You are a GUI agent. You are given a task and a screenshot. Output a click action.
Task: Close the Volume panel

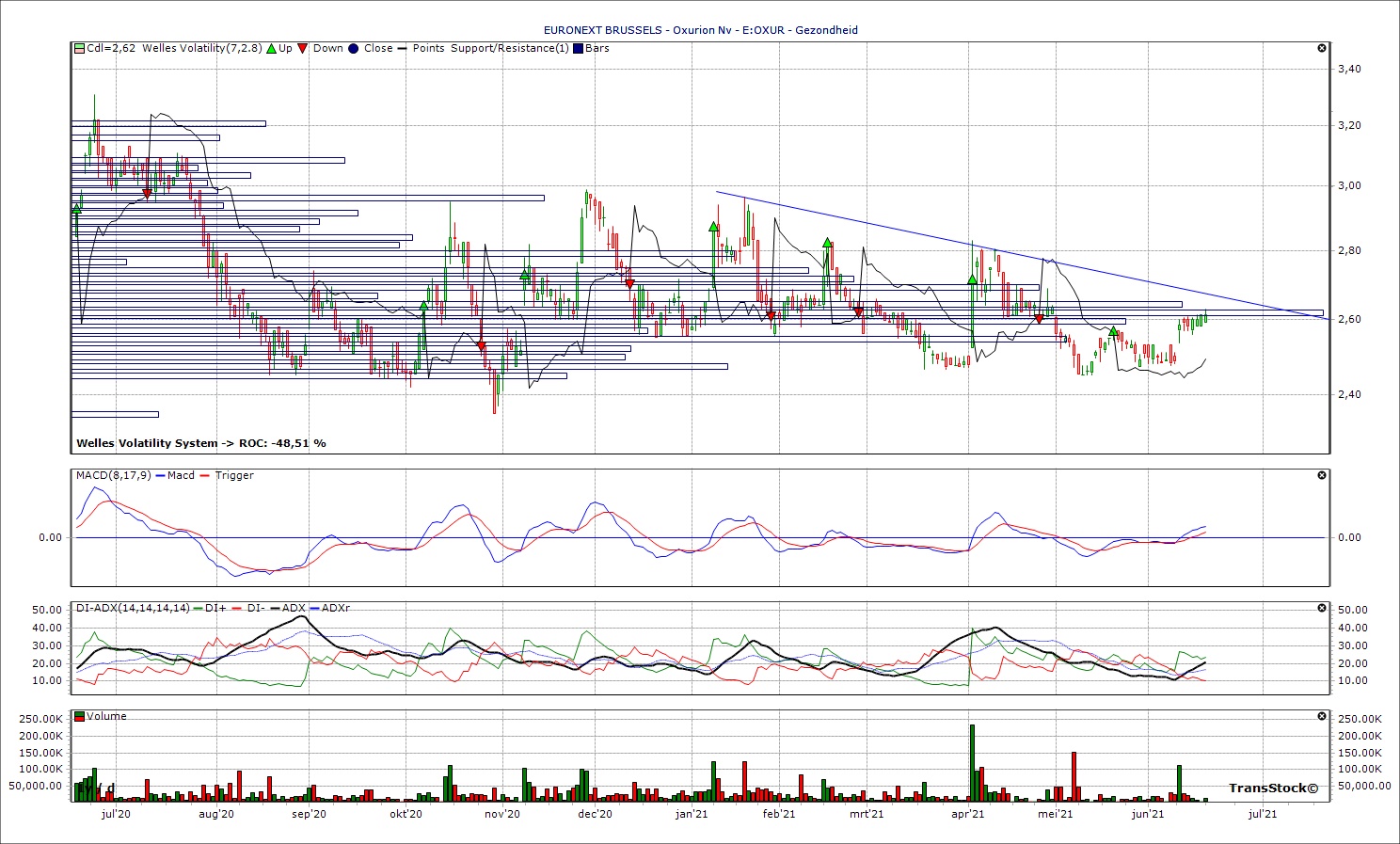click(1322, 716)
